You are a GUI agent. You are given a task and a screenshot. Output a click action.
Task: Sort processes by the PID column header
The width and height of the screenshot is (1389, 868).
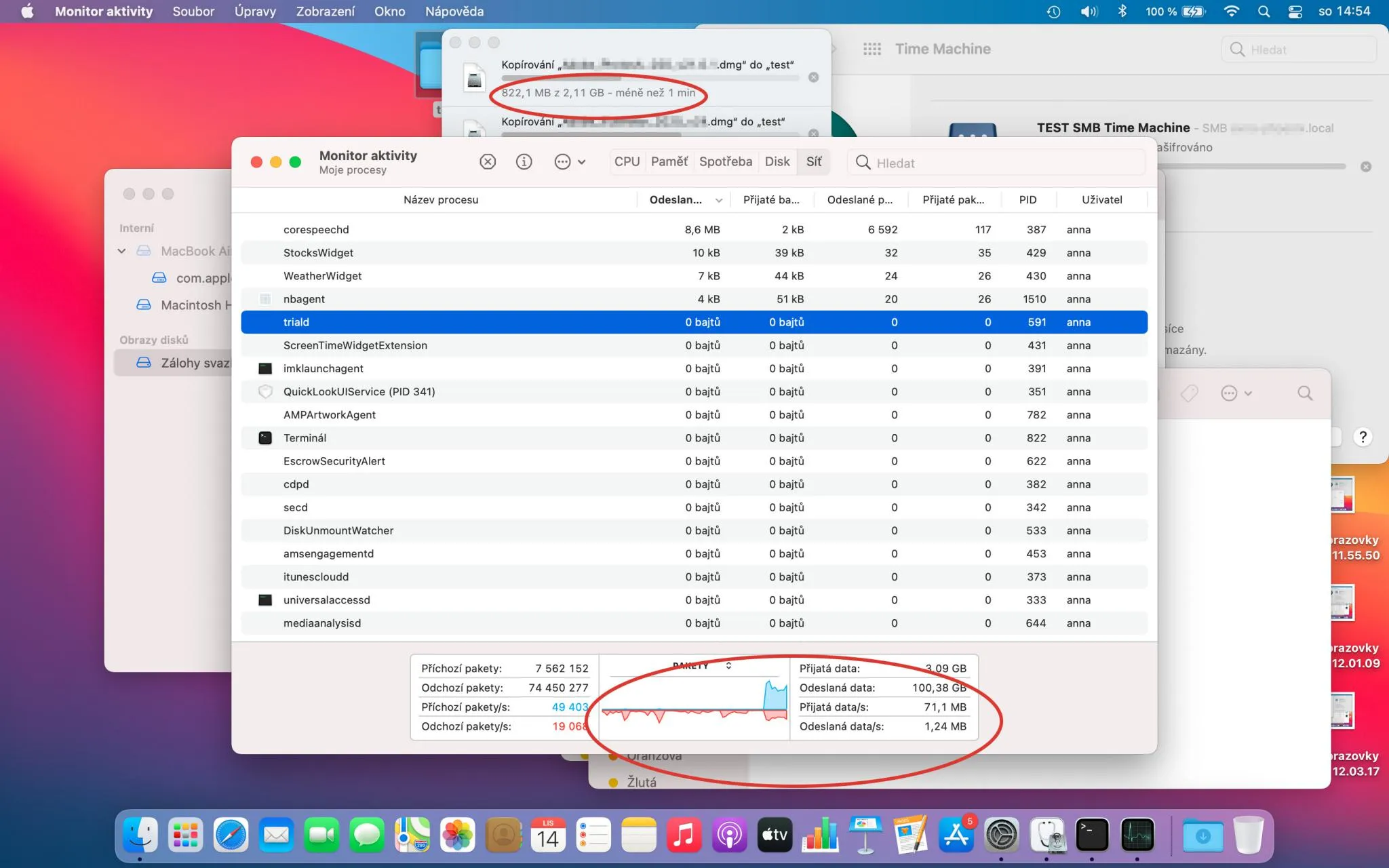click(x=1028, y=200)
